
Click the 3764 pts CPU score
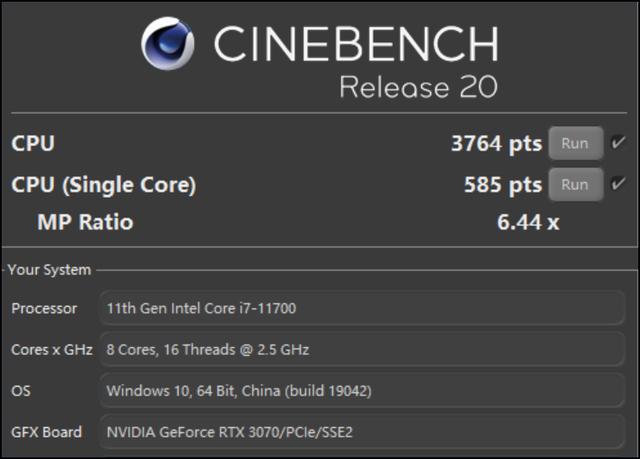(496, 144)
